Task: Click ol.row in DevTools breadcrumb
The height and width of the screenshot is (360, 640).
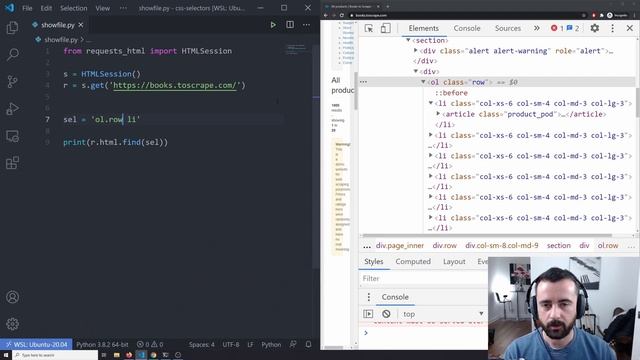Action: point(608,246)
